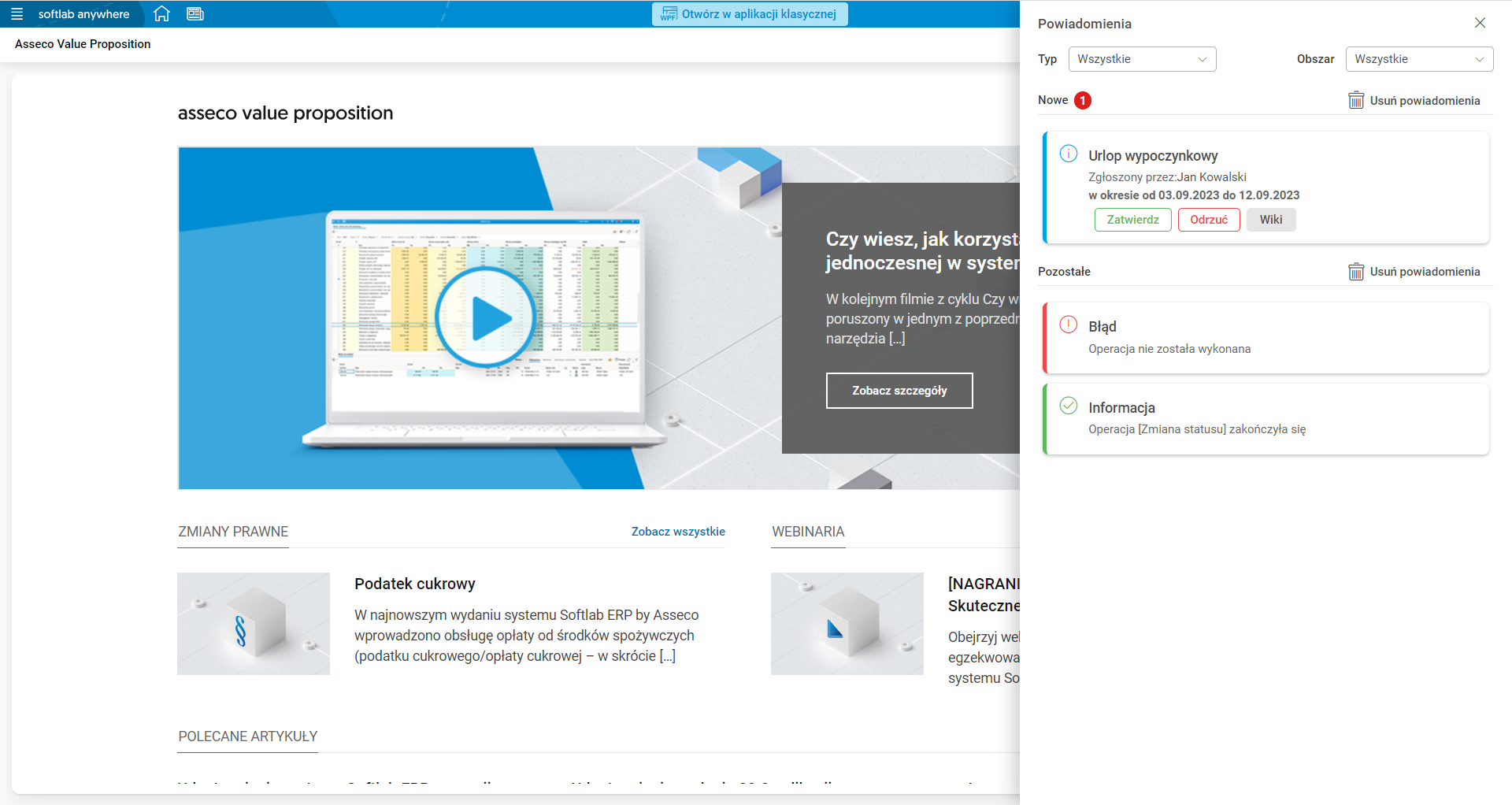Approve leave request with Zatwierdź

click(1133, 220)
